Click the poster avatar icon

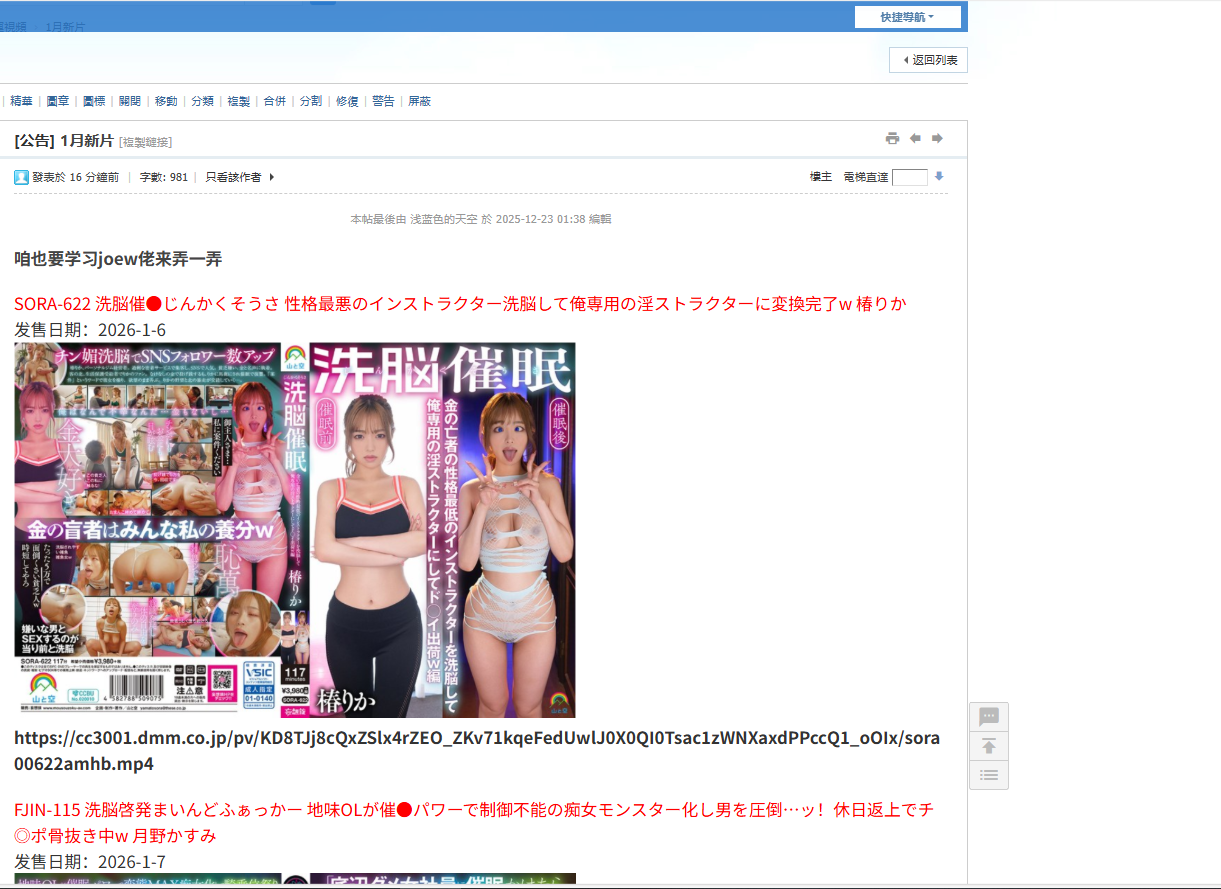pyautogui.click(x=21, y=177)
